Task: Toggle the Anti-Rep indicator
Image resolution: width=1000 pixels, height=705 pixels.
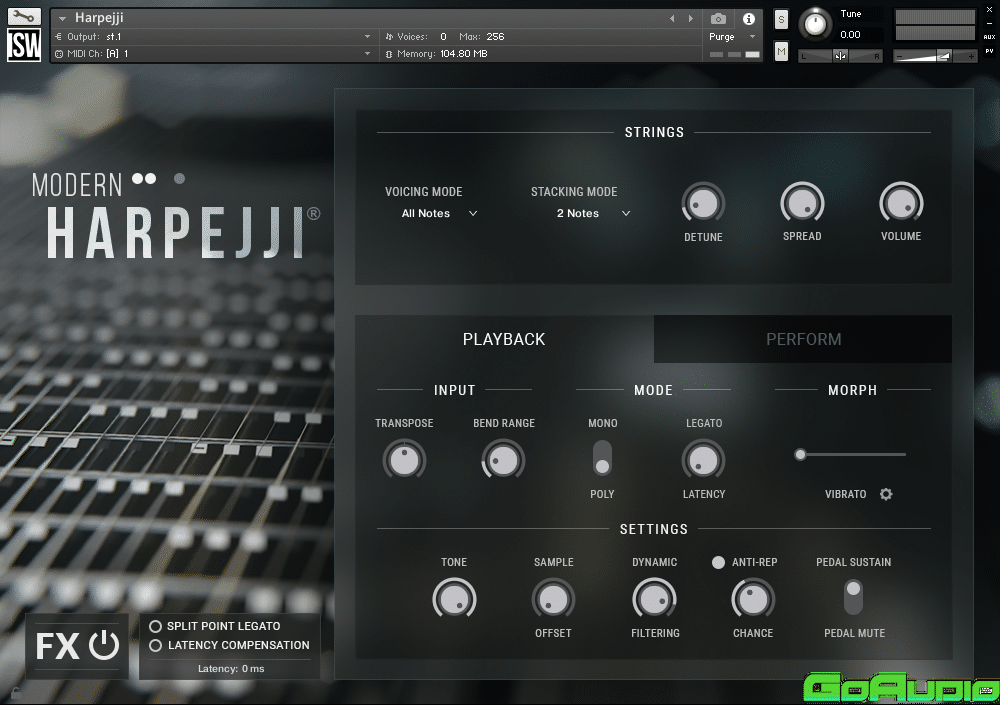Action: [718, 563]
